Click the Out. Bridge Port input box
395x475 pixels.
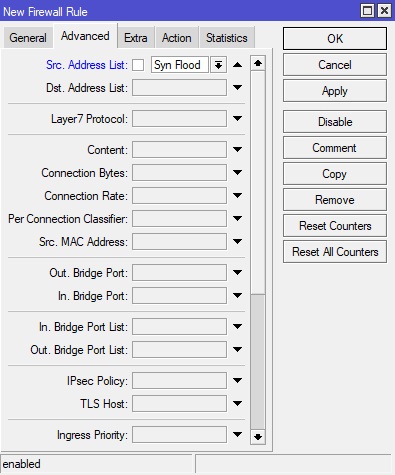click(x=179, y=273)
